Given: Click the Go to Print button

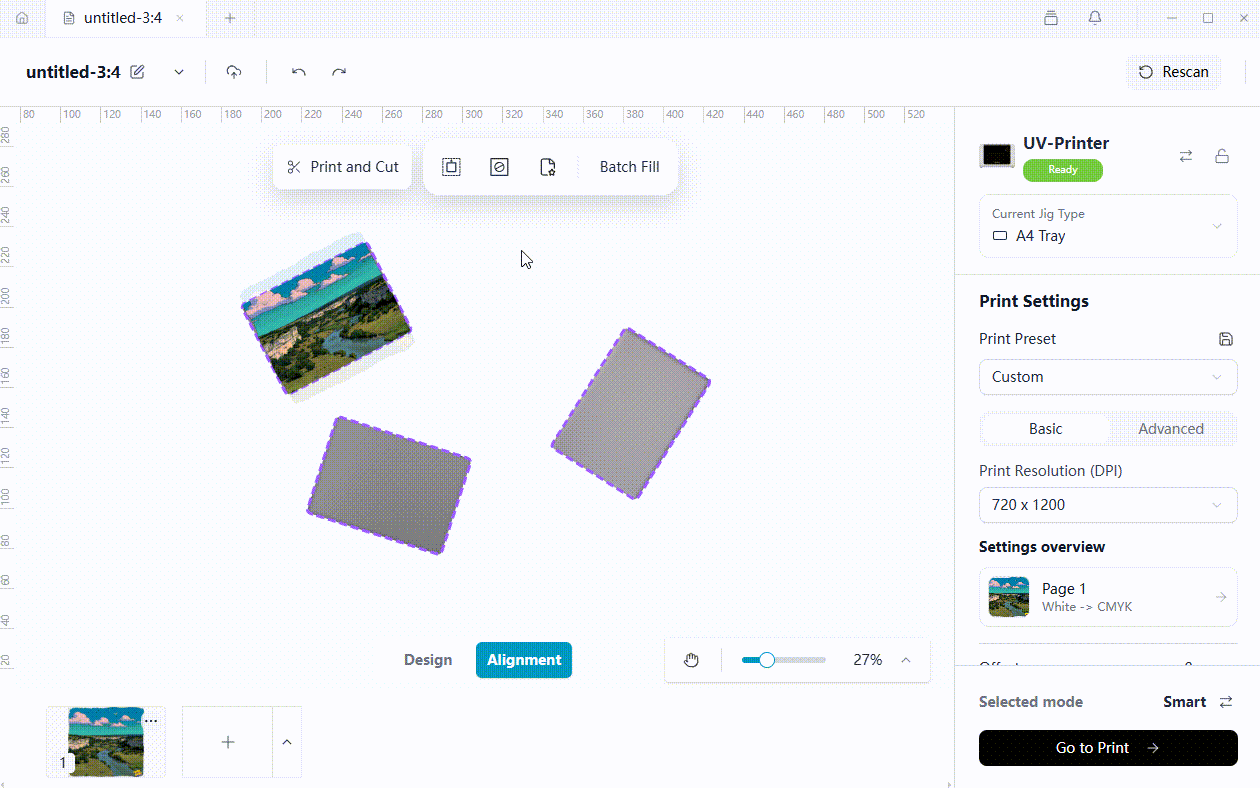Looking at the screenshot, I should 1108,748.
